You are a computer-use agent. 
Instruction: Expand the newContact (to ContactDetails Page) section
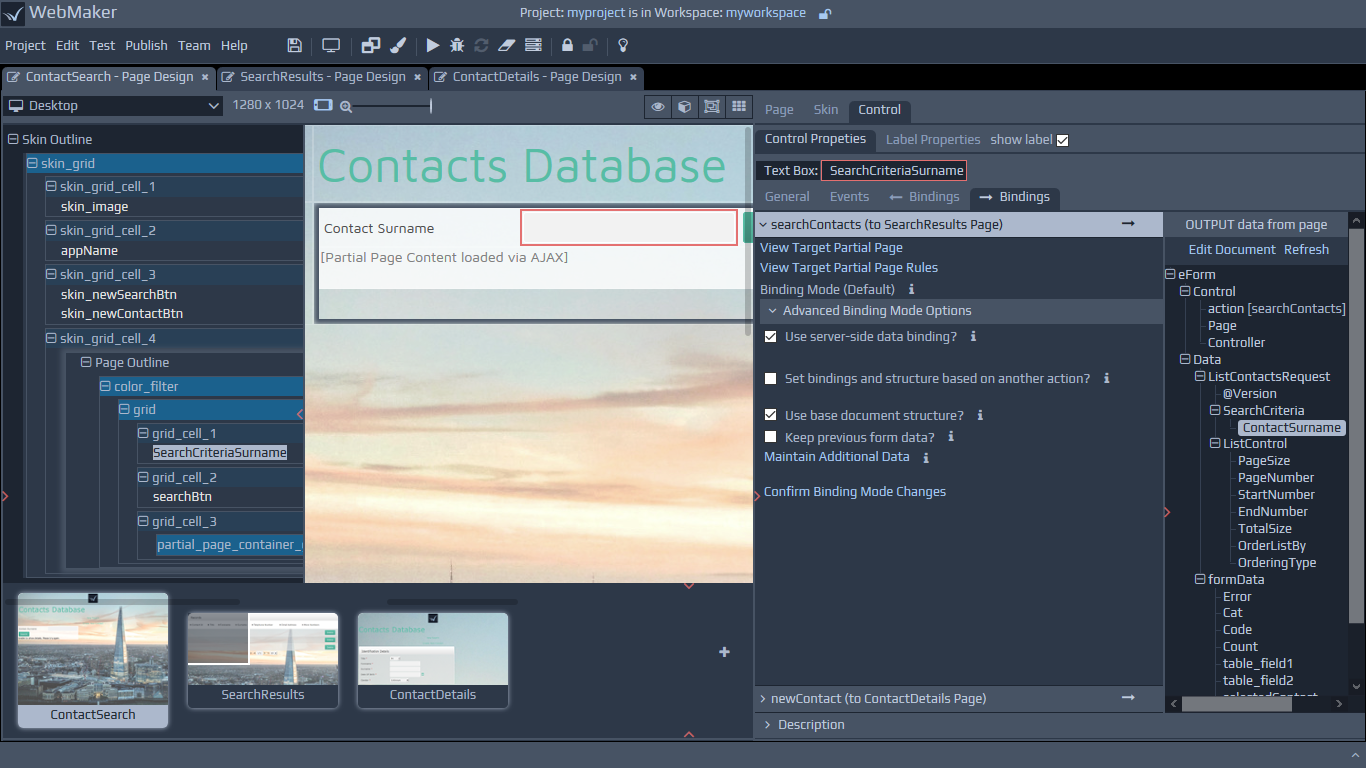pos(878,698)
